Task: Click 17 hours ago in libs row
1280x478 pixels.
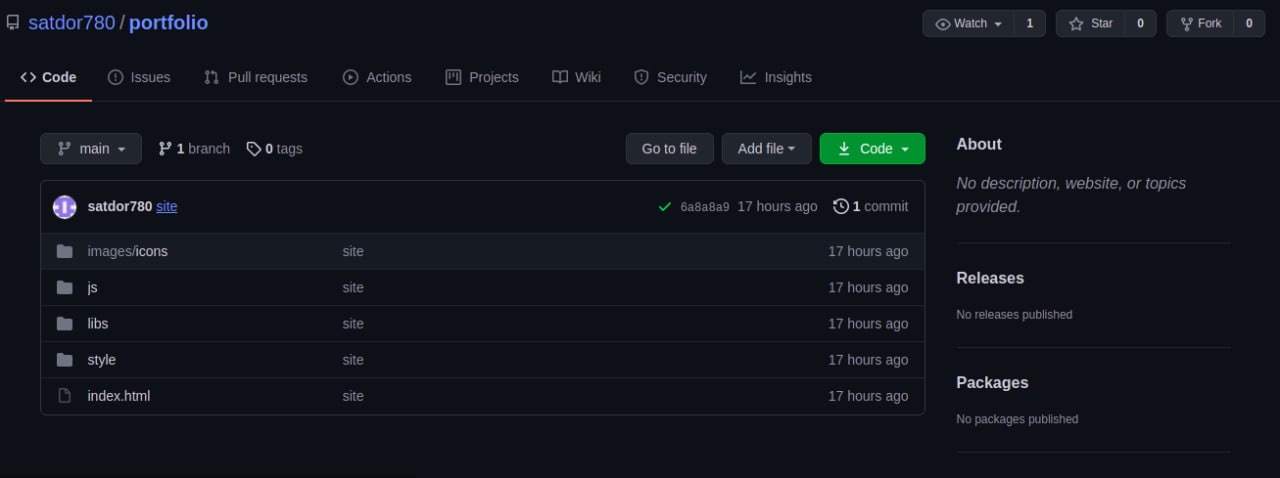Action: pos(868,323)
